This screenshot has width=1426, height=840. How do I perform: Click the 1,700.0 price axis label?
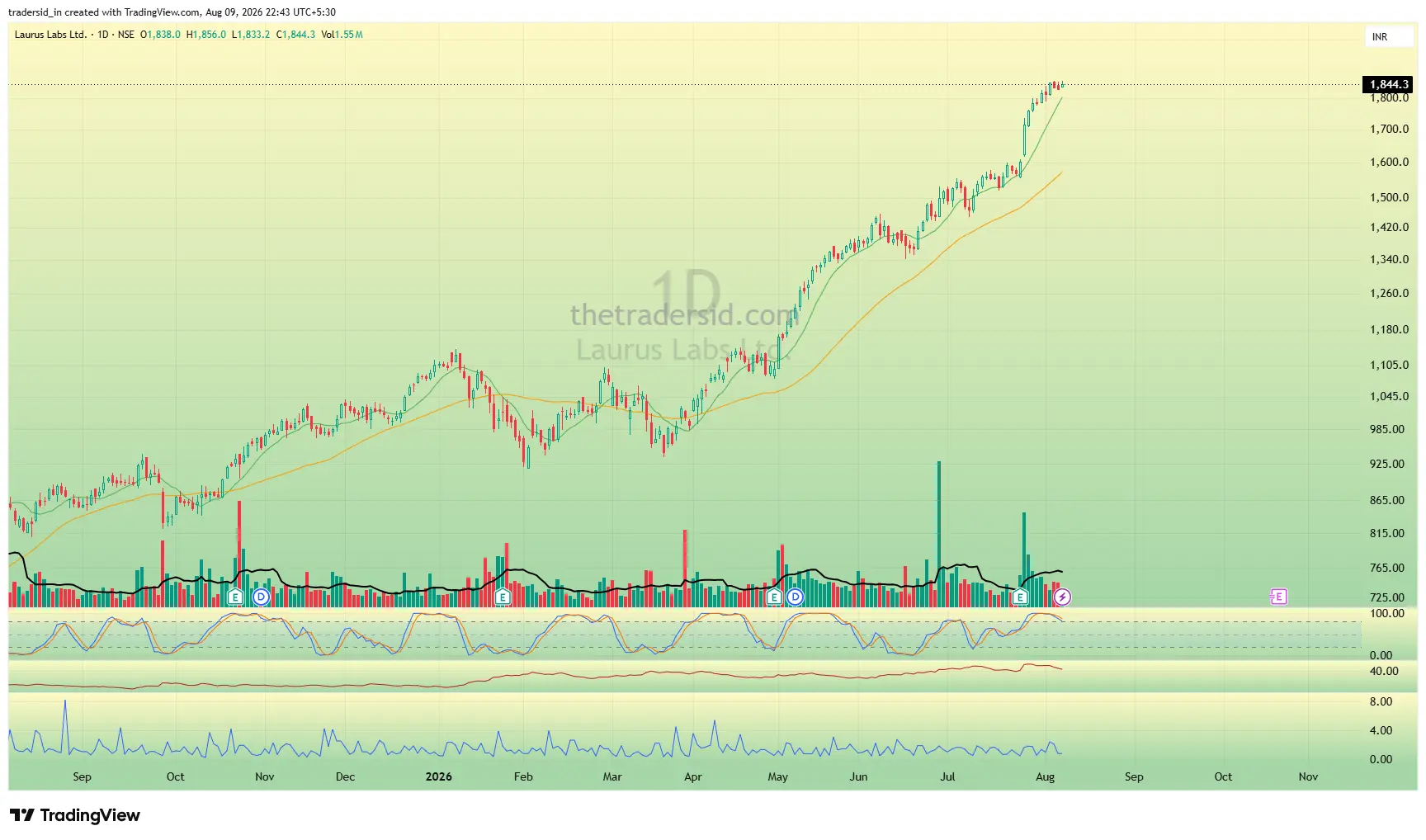click(x=1390, y=129)
